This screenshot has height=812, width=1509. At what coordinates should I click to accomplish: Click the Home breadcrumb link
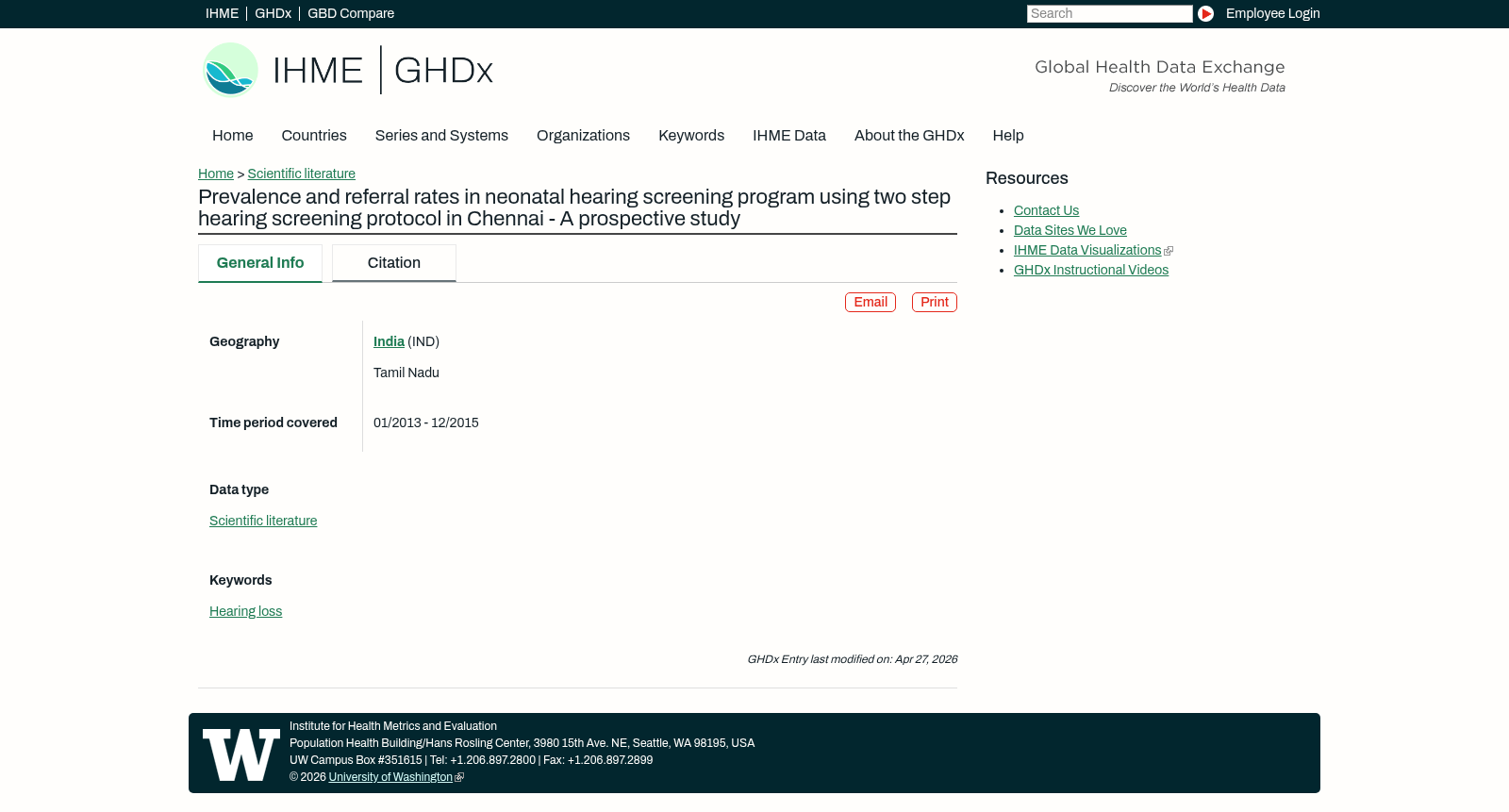coord(216,174)
